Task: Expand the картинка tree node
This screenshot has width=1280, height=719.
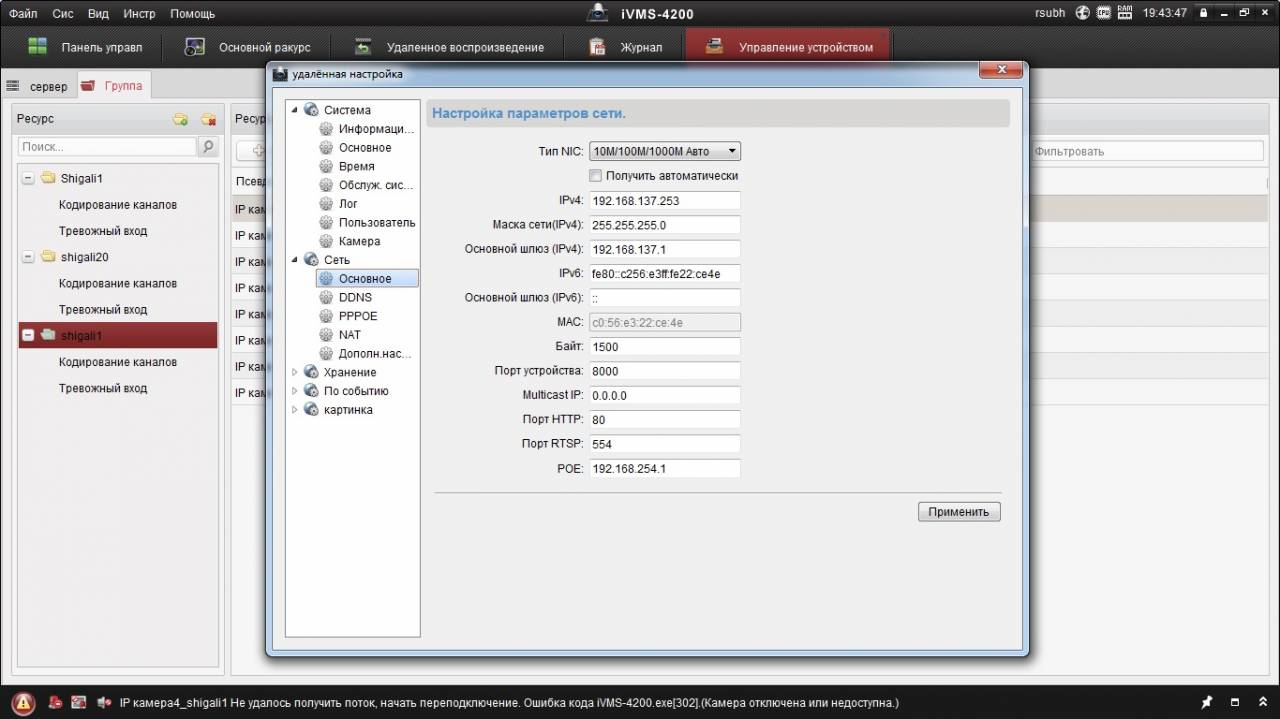Action: click(295, 410)
